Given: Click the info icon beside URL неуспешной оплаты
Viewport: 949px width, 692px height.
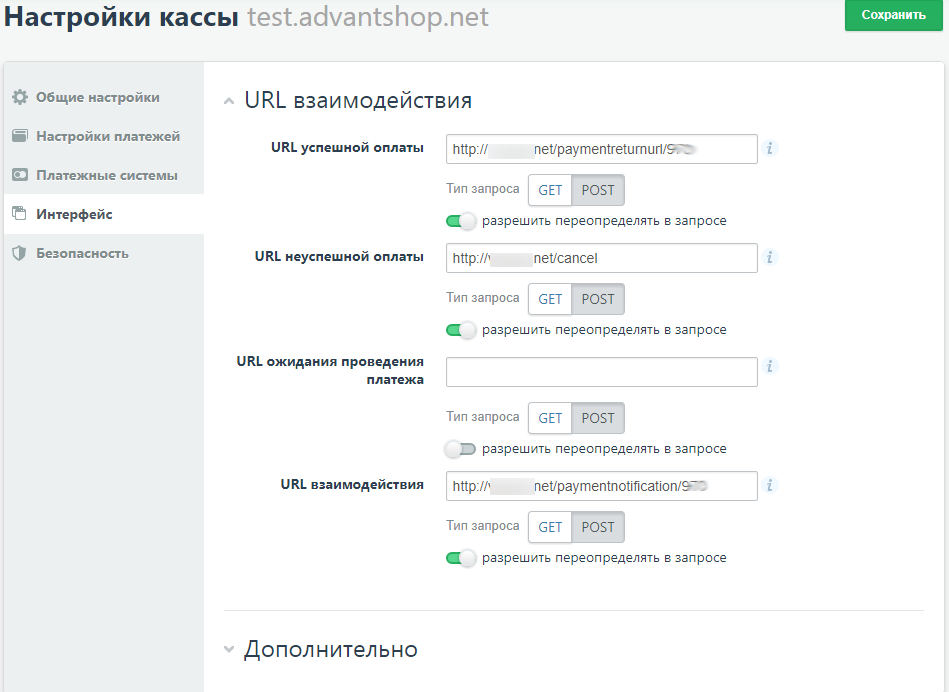Looking at the screenshot, I should click(770, 257).
